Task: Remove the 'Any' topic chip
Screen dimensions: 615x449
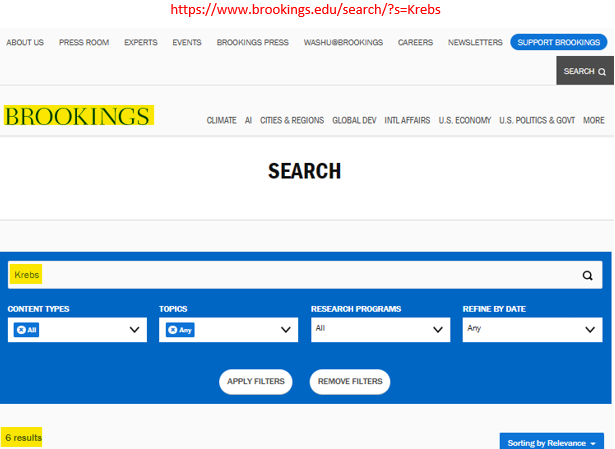Action: (173, 330)
